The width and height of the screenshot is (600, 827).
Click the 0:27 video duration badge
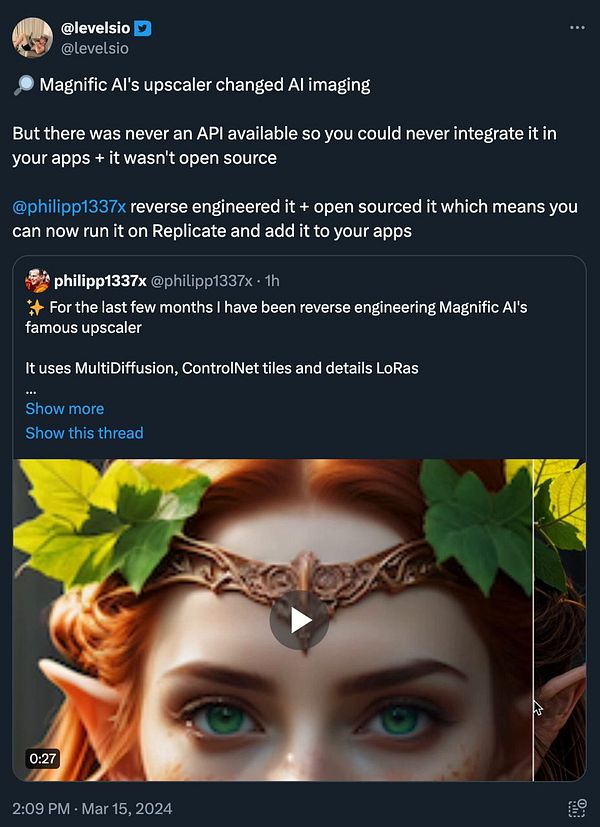pyautogui.click(x=42, y=758)
